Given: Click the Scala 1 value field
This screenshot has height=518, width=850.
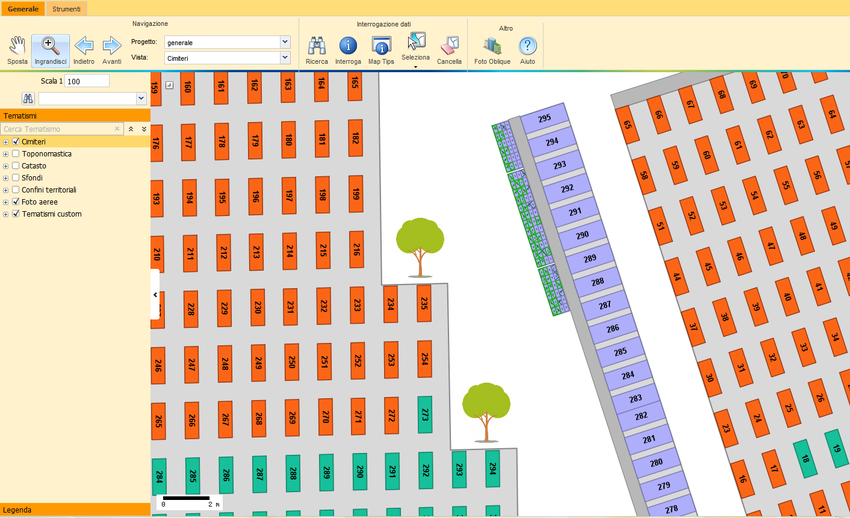Looking at the screenshot, I should click(x=87, y=81).
